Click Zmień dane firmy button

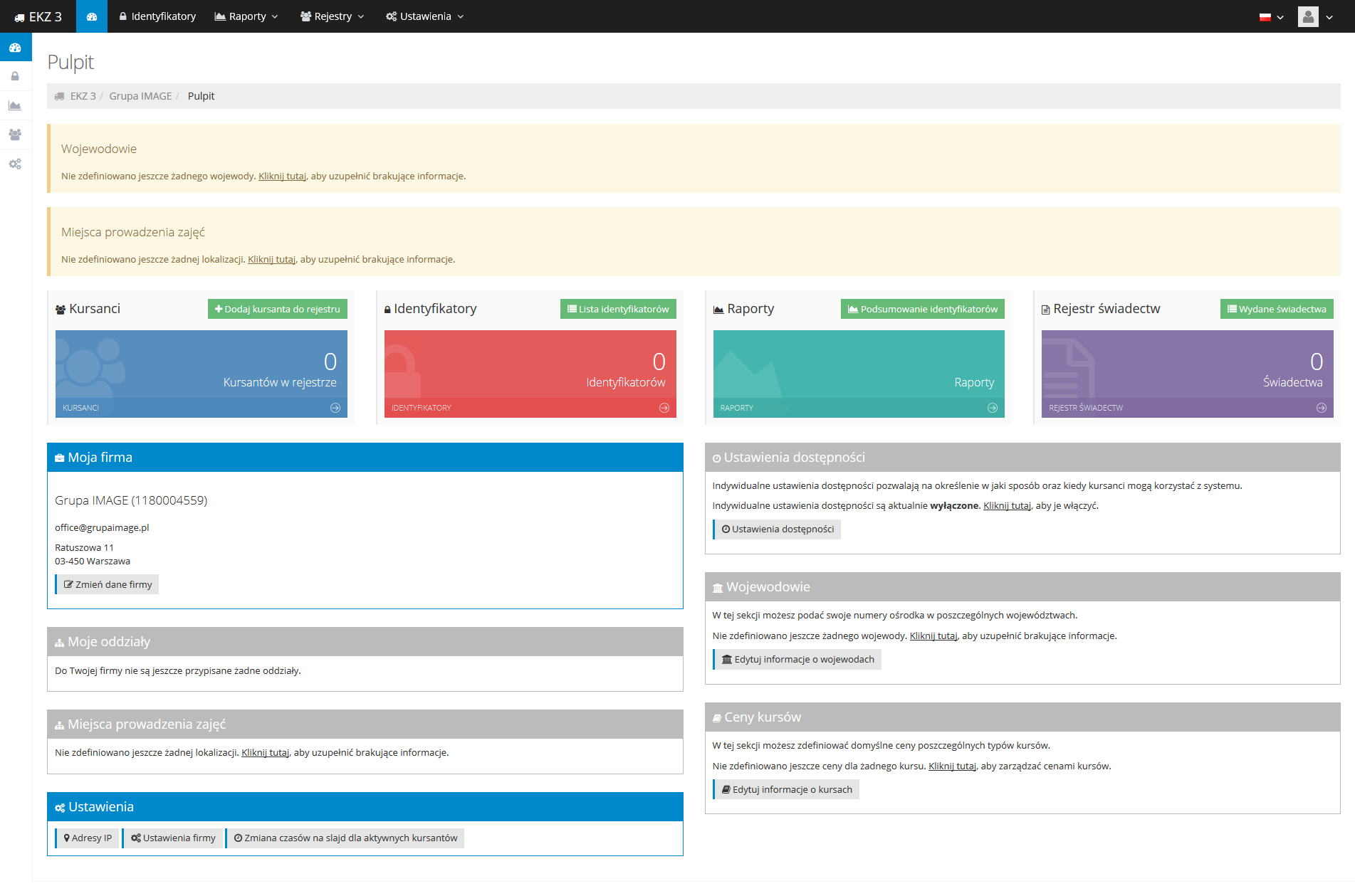click(x=107, y=584)
